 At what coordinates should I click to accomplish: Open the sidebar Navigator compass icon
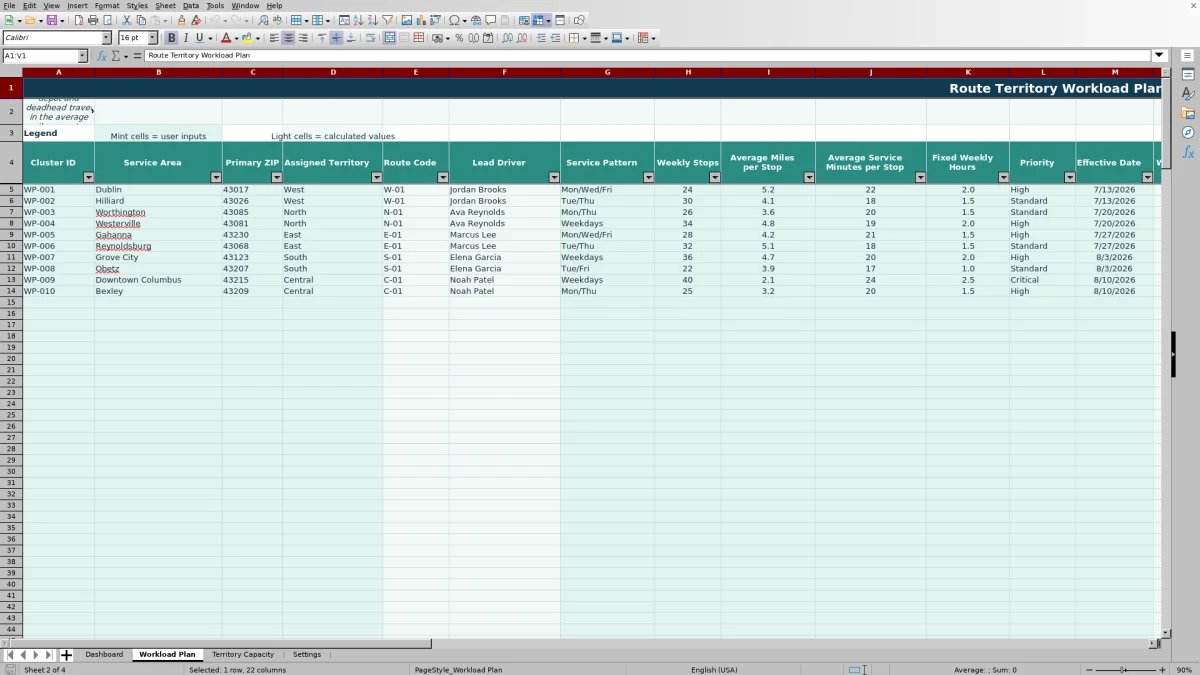pos(1188,132)
